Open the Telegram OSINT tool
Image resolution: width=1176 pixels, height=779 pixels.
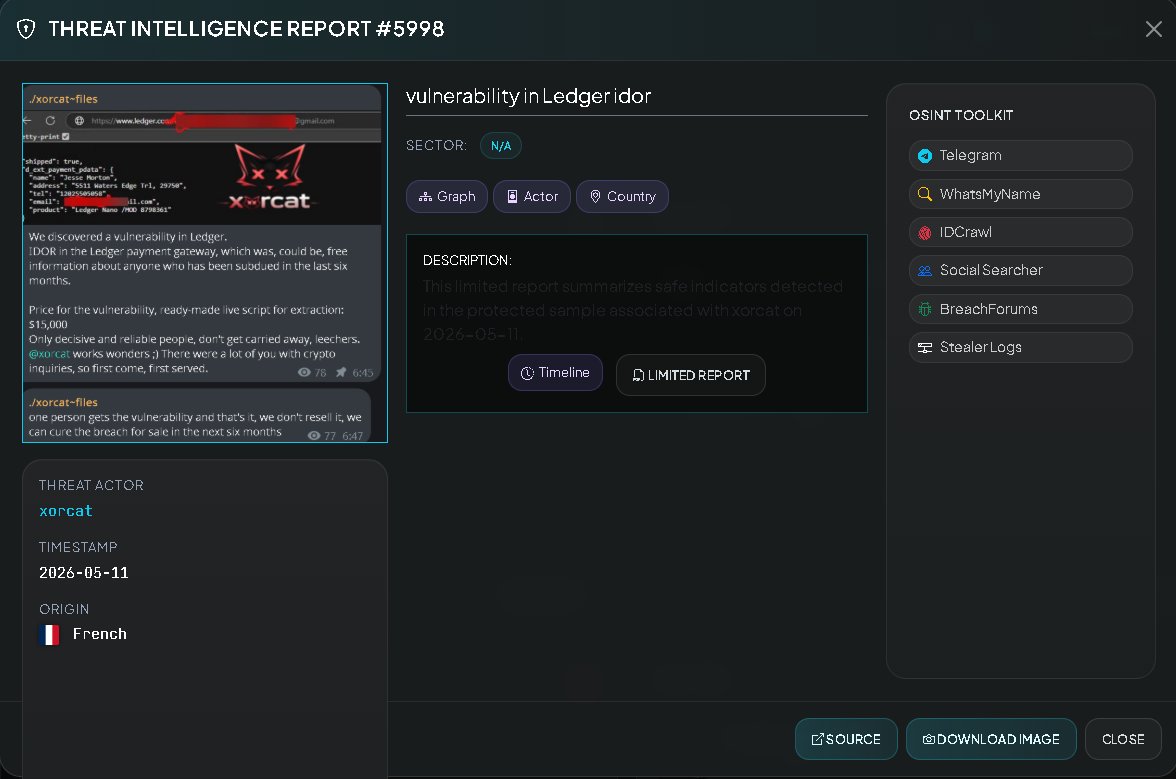[x=1020, y=155]
